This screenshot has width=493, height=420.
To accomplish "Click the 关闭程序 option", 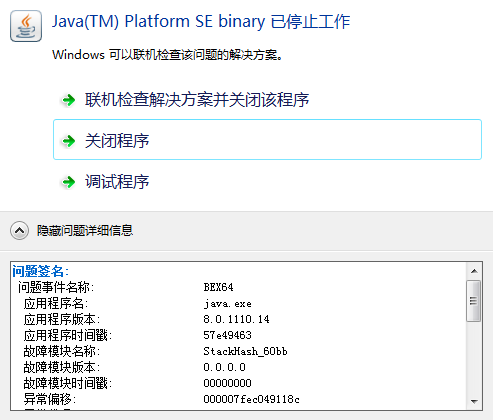I will [x=267, y=140].
